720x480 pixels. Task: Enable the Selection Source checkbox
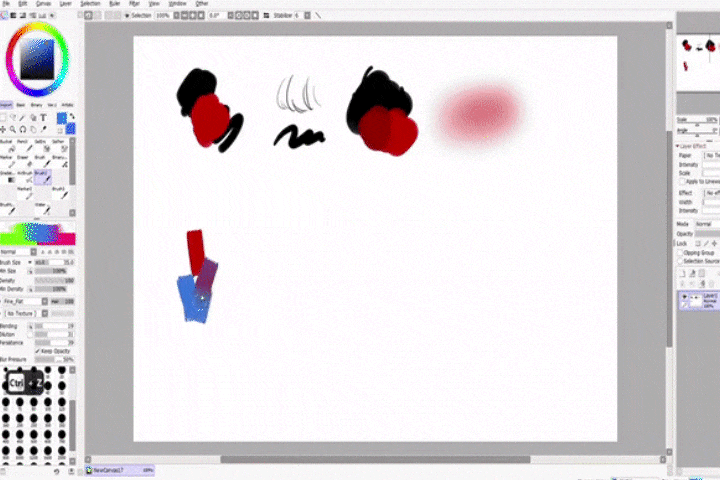681,261
